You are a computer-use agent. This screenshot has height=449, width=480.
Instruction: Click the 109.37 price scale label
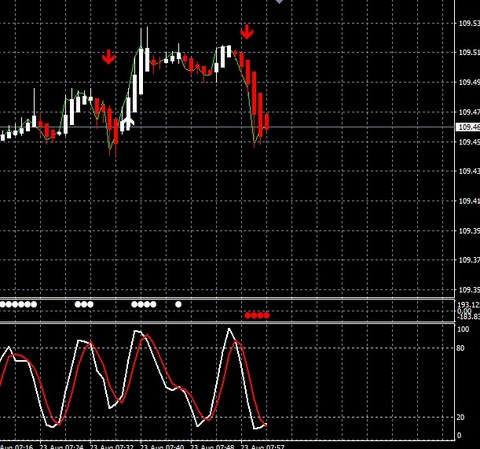coord(469,260)
